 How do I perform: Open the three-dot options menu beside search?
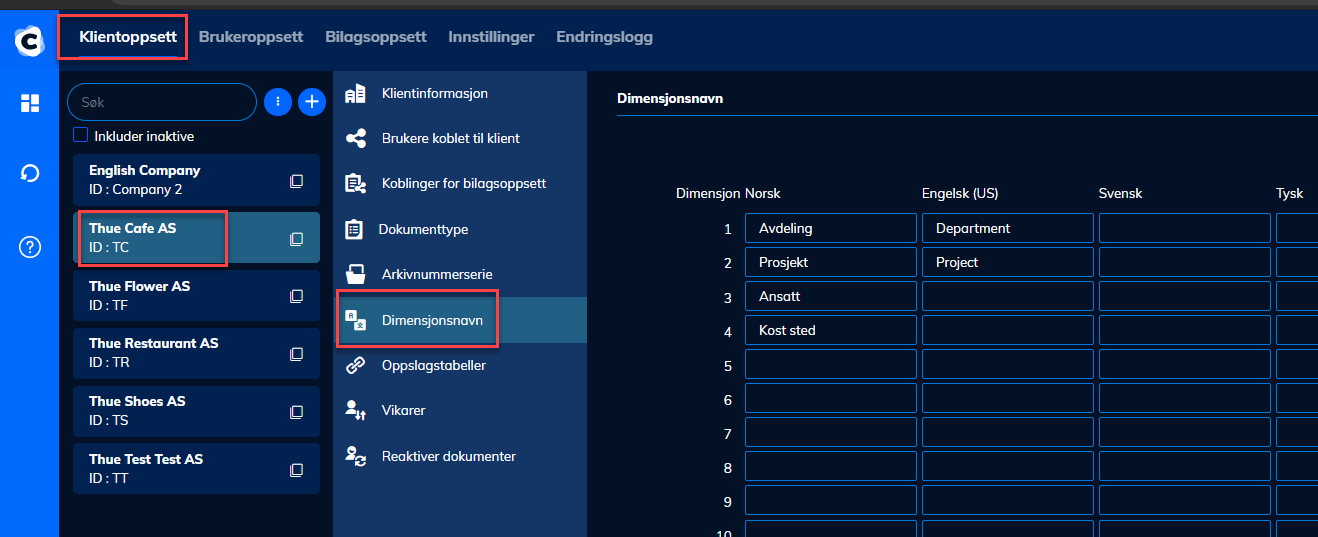pyautogui.click(x=277, y=102)
